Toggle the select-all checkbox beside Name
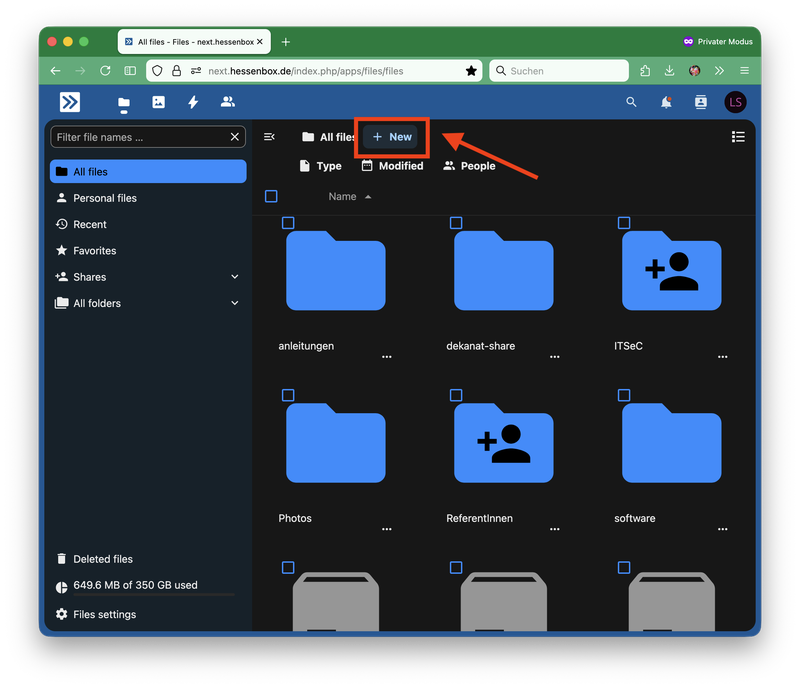Screen dimensions: 800x688 pyautogui.click(x=271, y=196)
